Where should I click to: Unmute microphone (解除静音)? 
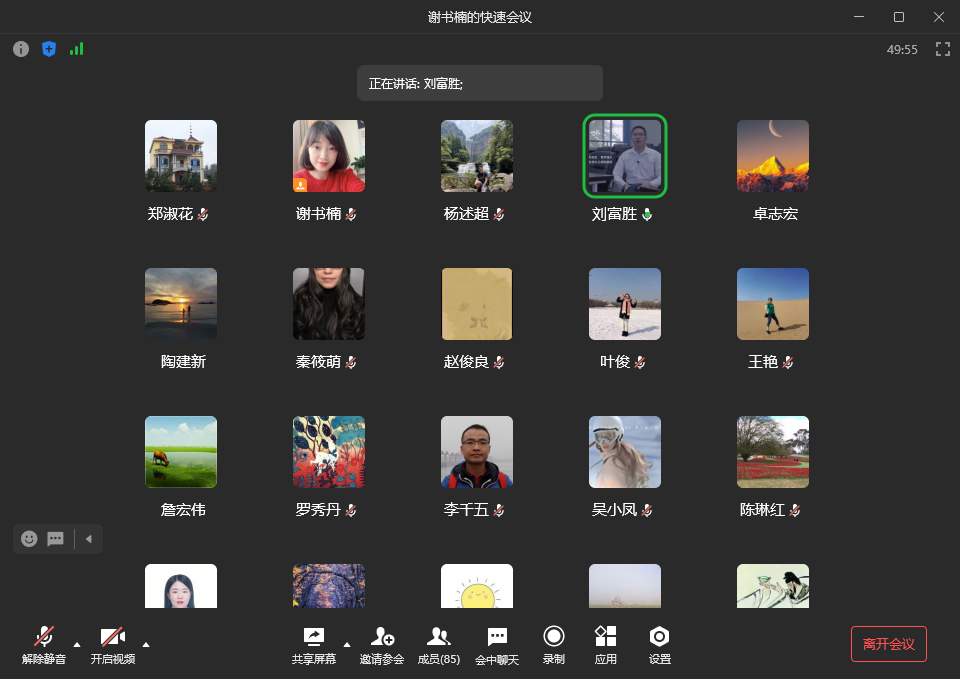tap(44, 645)
